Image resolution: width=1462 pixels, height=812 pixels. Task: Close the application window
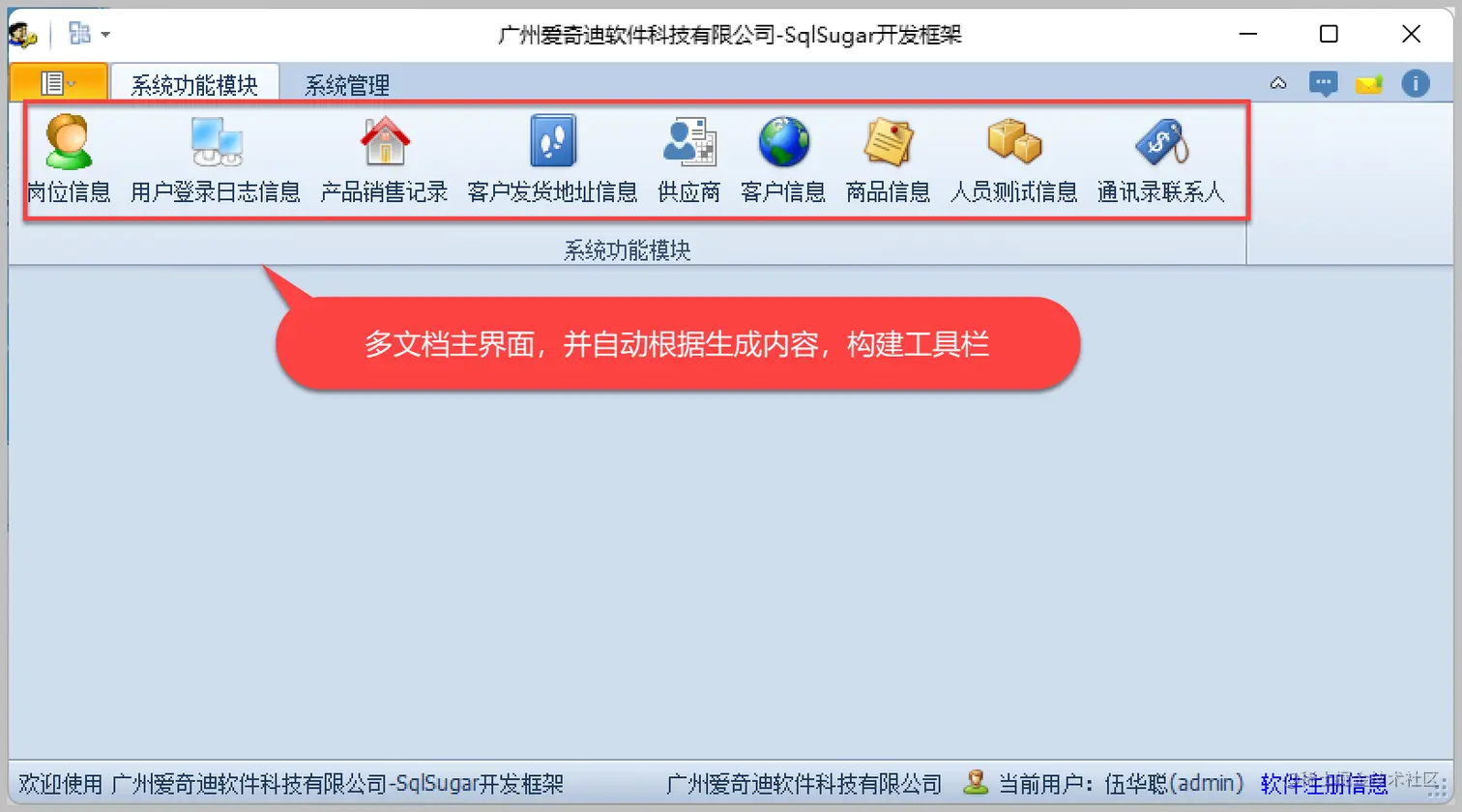click(x=1411, y=34)
